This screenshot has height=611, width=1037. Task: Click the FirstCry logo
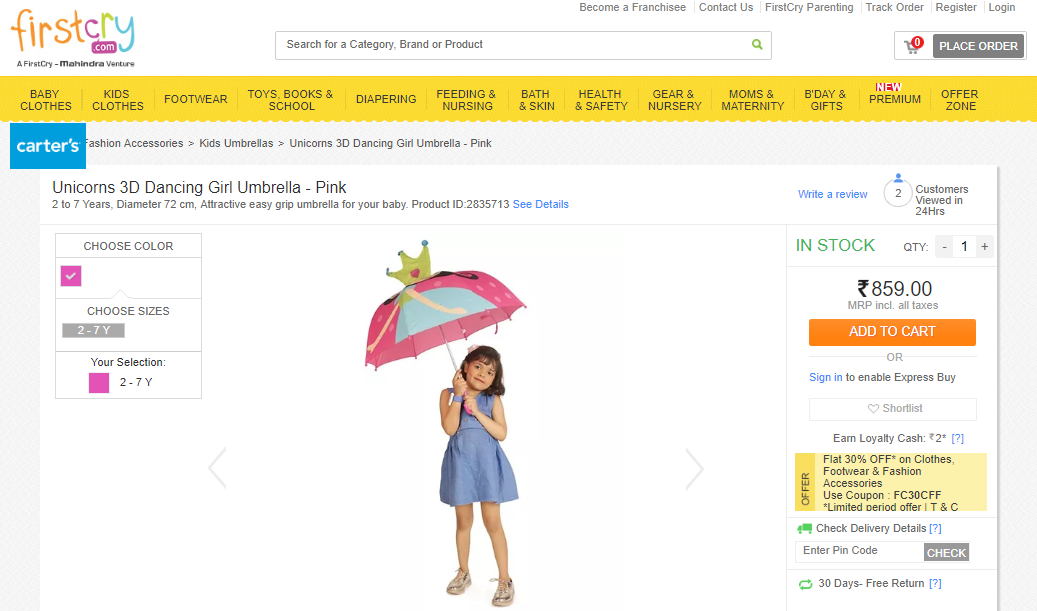click(72, 38)
